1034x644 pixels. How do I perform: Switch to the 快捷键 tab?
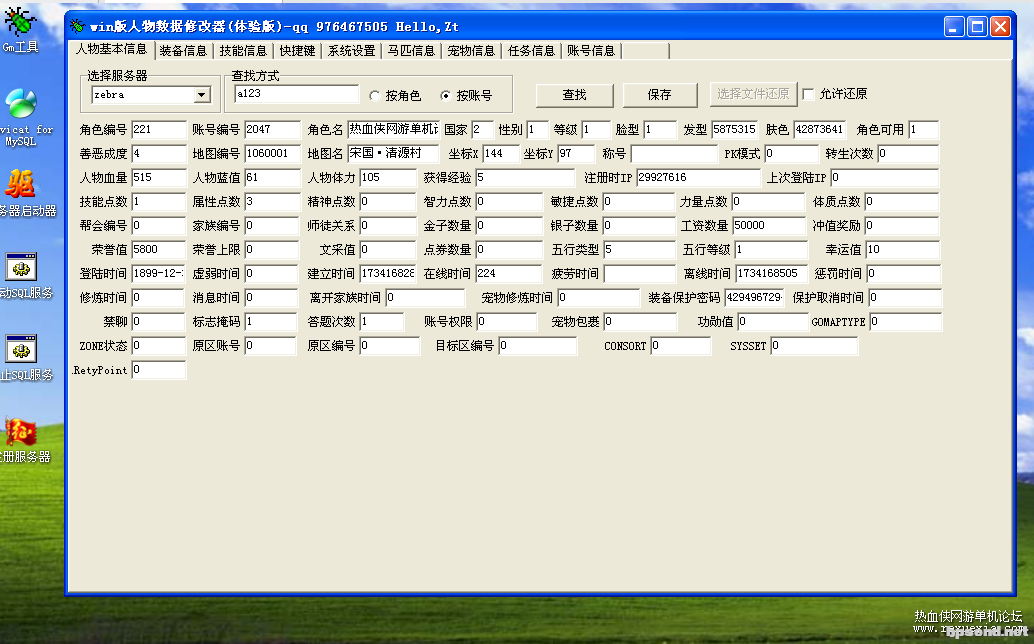(x=297, y=51)
